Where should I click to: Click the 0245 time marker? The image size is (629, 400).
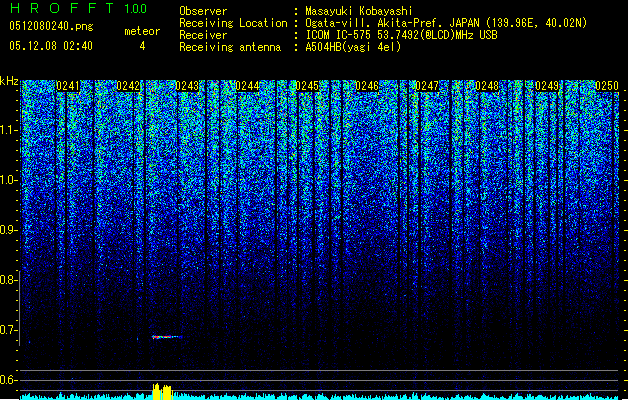tap(307, 86)
